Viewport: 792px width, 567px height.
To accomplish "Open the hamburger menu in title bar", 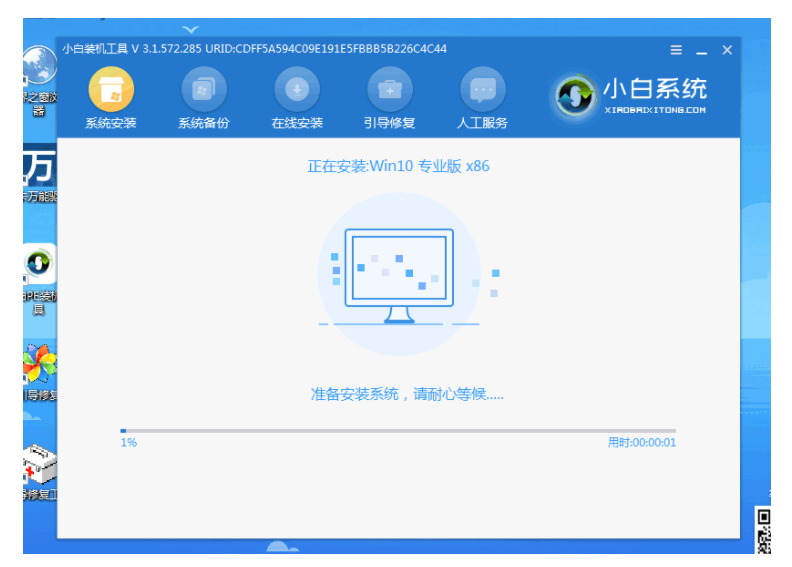I will point(676,50).
